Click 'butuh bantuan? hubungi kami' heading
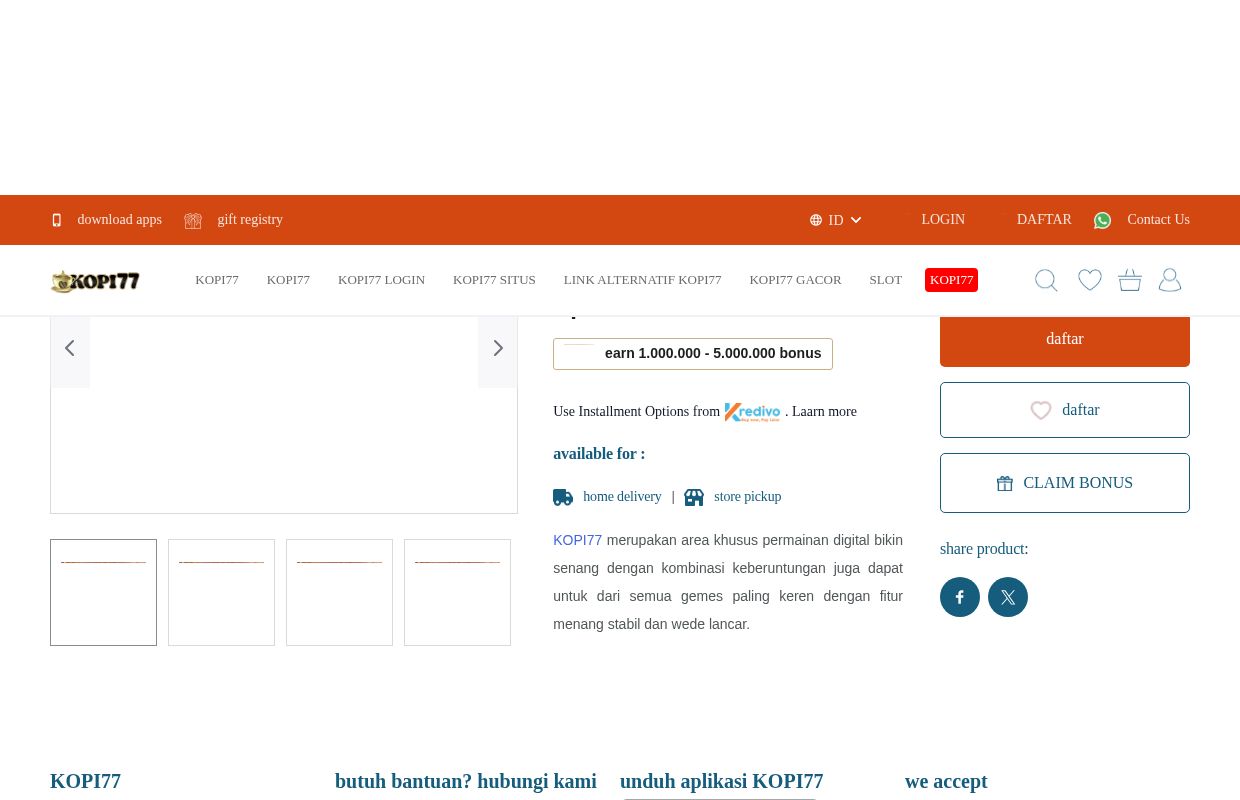The height and width of the screenshot is (800, 1240). click(x=465, y=781)
